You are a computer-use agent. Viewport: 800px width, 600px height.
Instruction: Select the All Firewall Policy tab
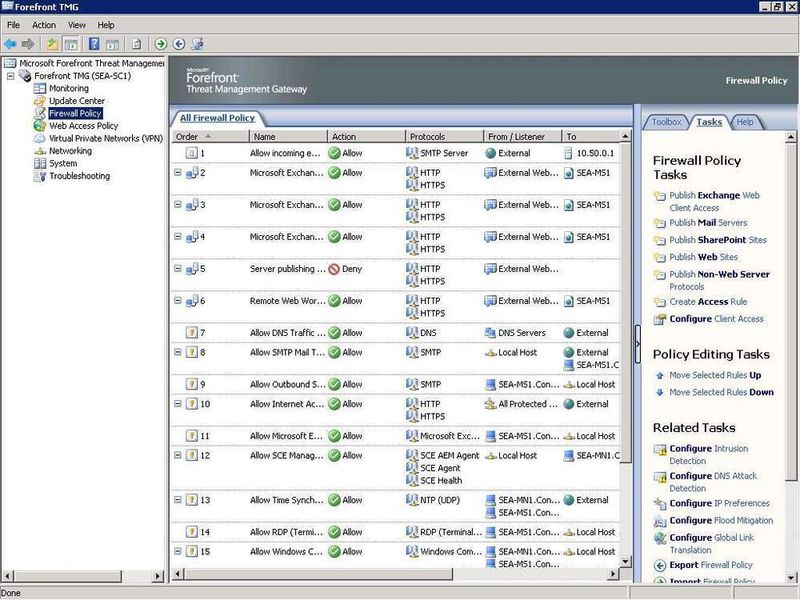click(217, 118)
